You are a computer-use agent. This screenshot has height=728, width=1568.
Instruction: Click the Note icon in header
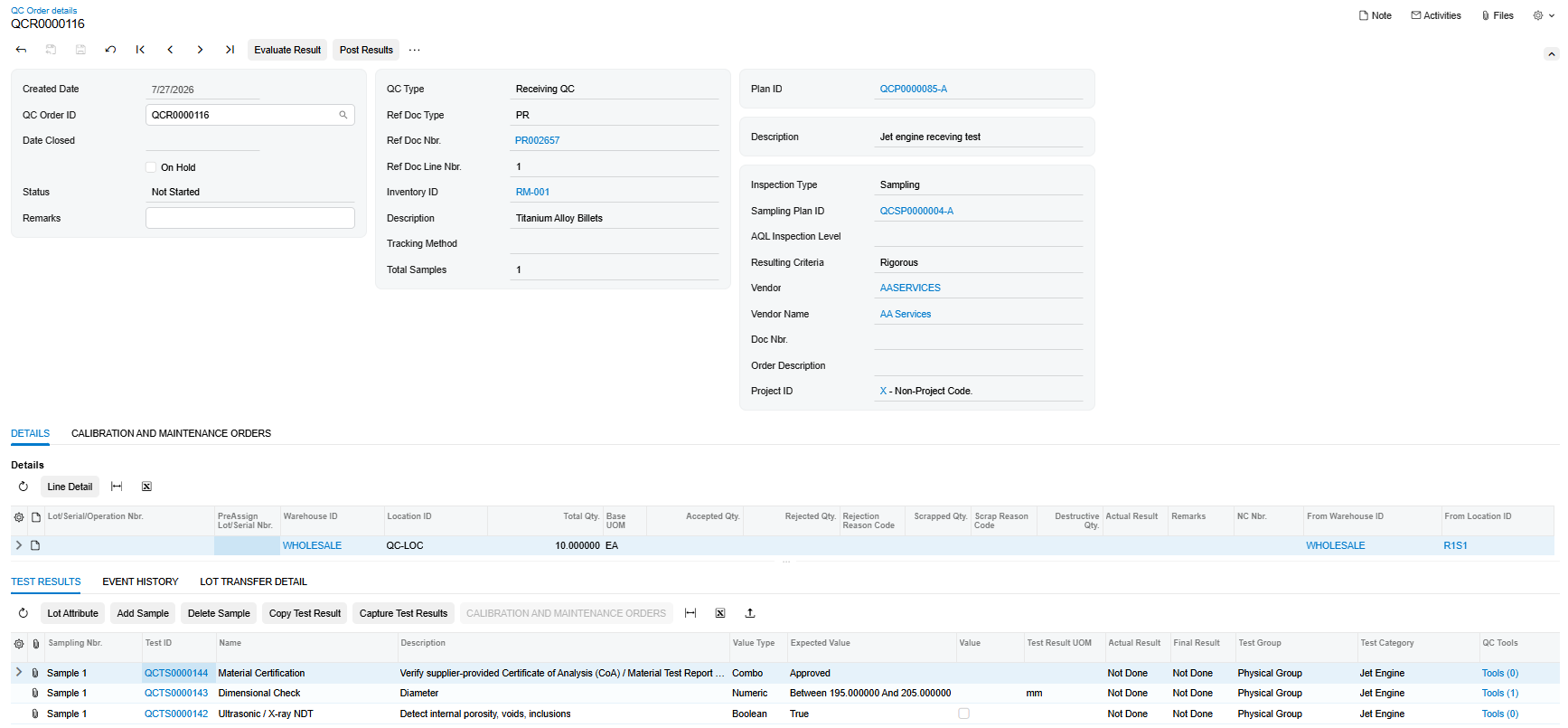[x=1376, y=15]
